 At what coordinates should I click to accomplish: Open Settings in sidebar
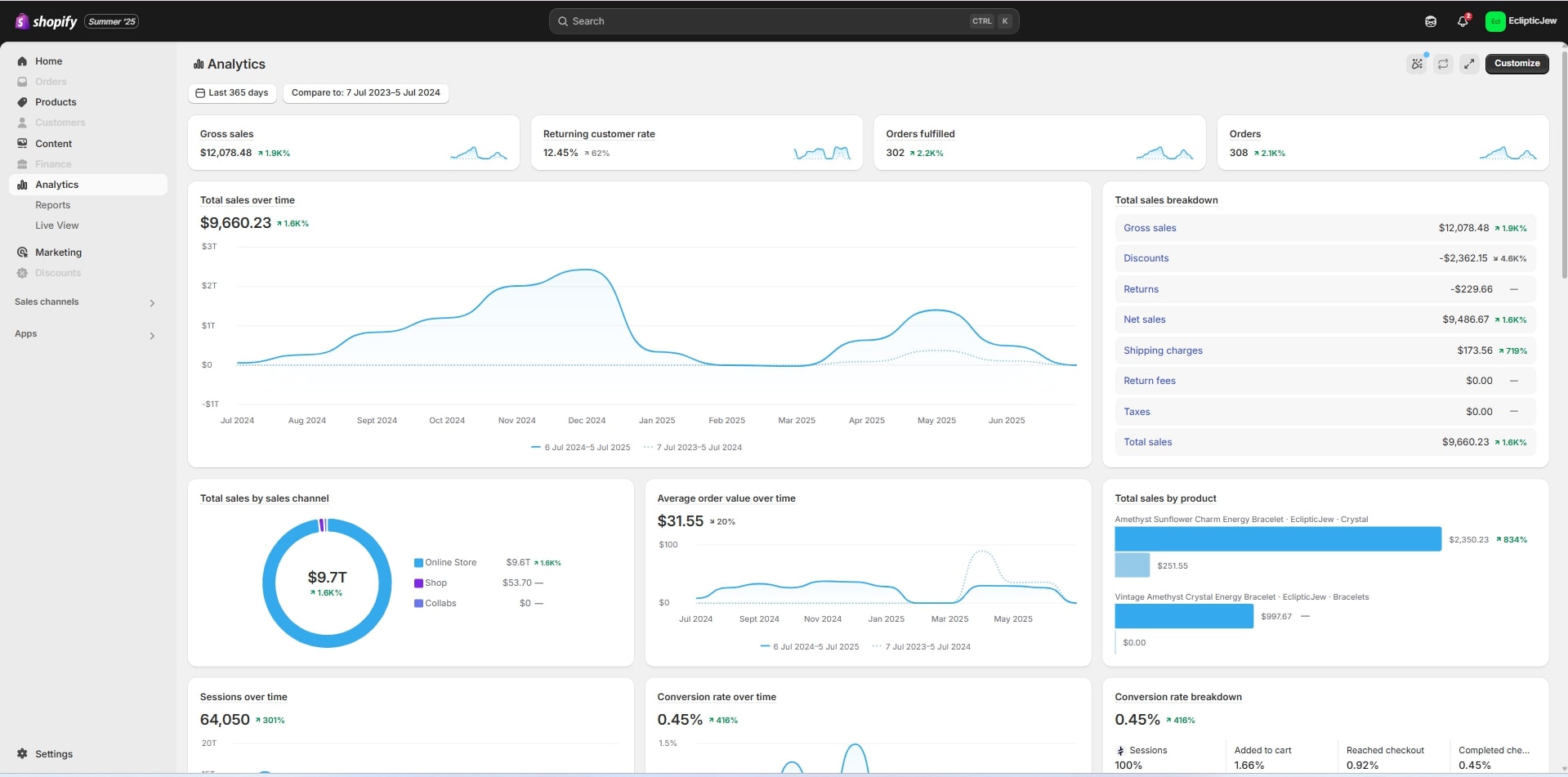[x=54, y=754]
